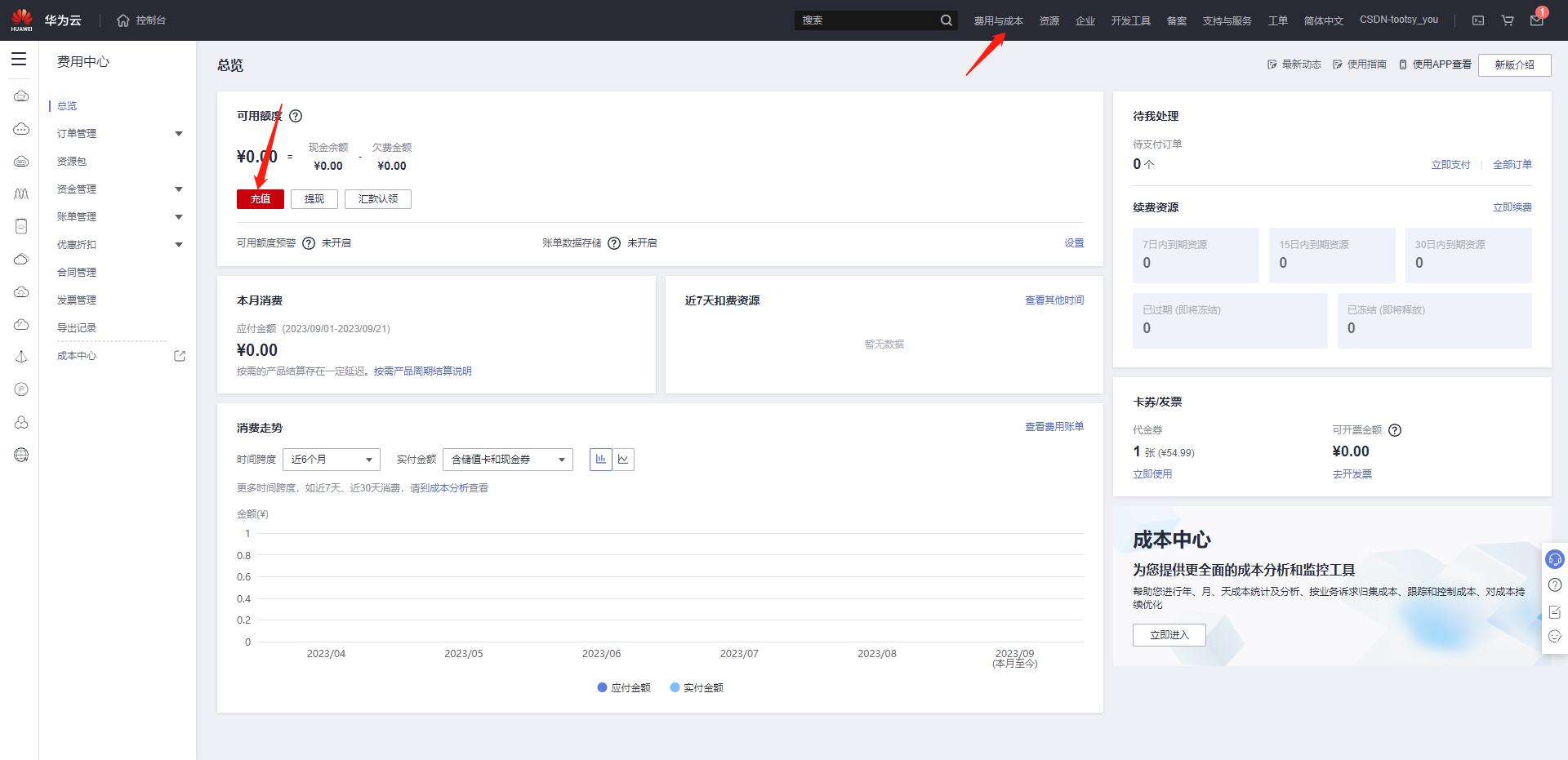
Task: Click the 立即续费 link
Action: [1512, 207]
